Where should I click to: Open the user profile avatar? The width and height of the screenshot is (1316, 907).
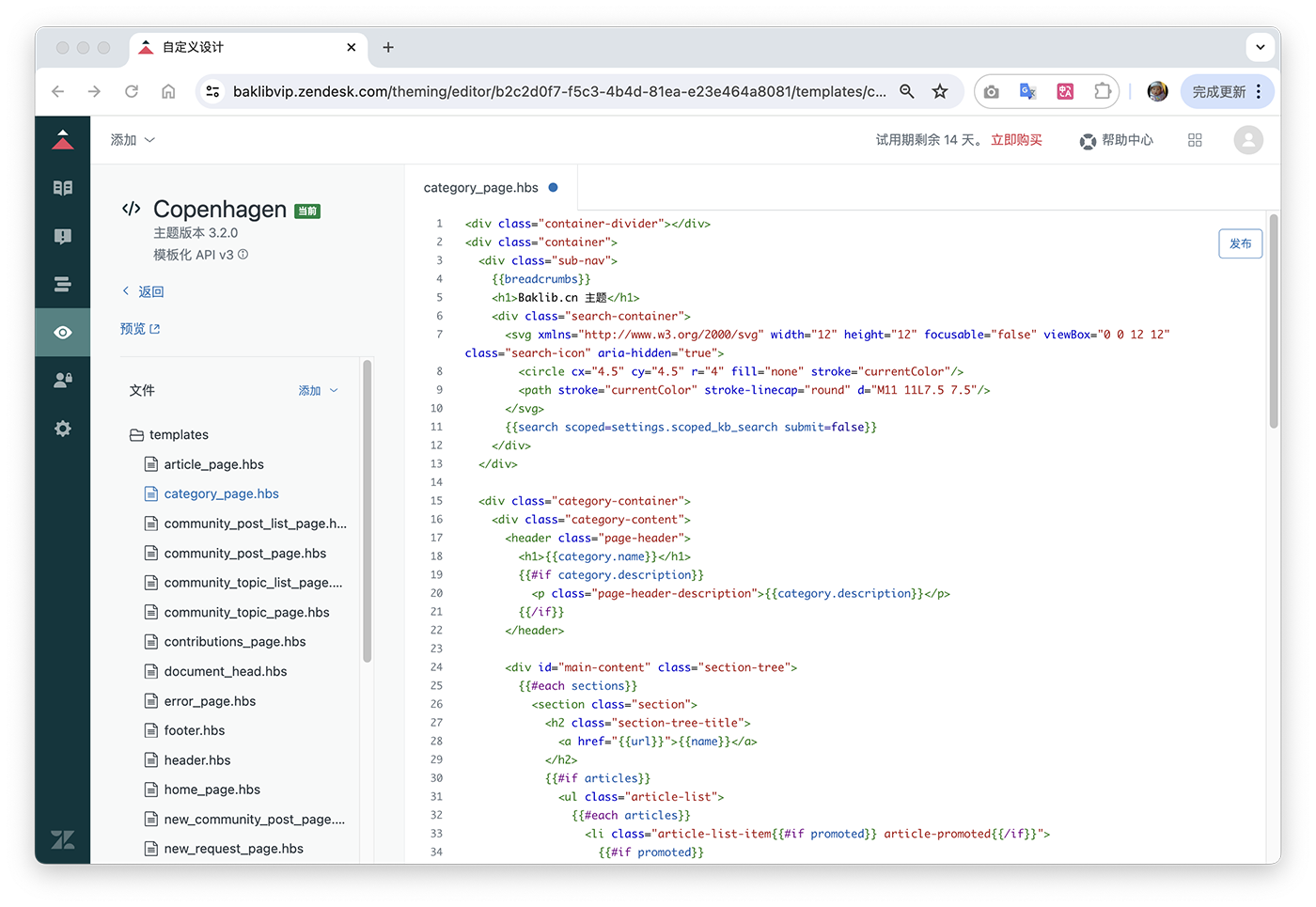pos(1248,140)
